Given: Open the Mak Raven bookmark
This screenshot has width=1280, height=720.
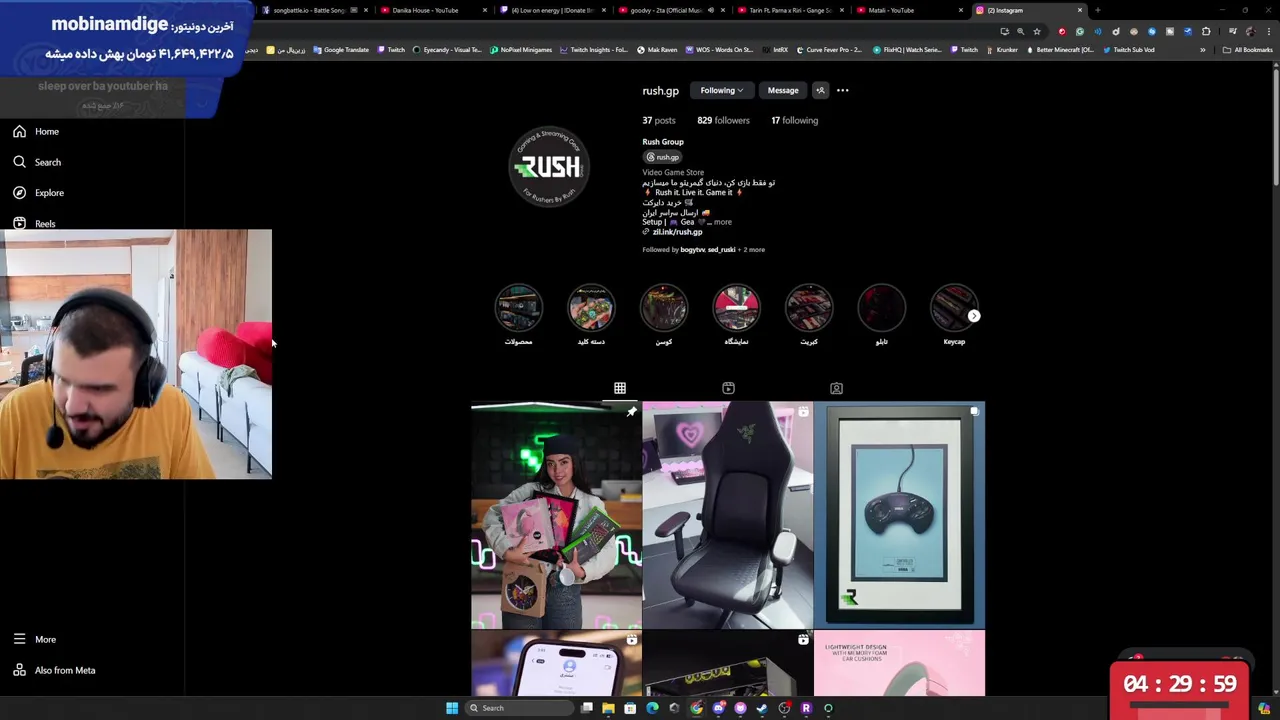Looking at the screenshot, I should coord(657,50).
